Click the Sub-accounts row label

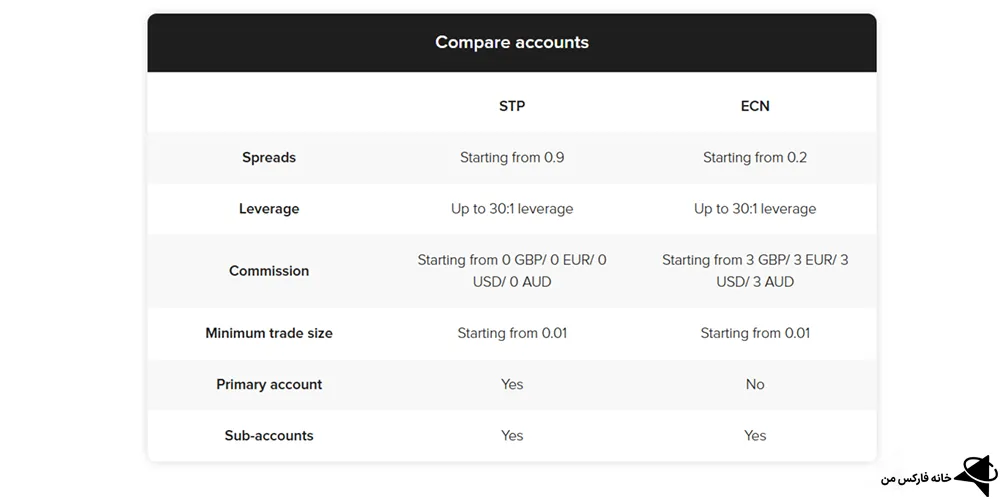point(269,436)
